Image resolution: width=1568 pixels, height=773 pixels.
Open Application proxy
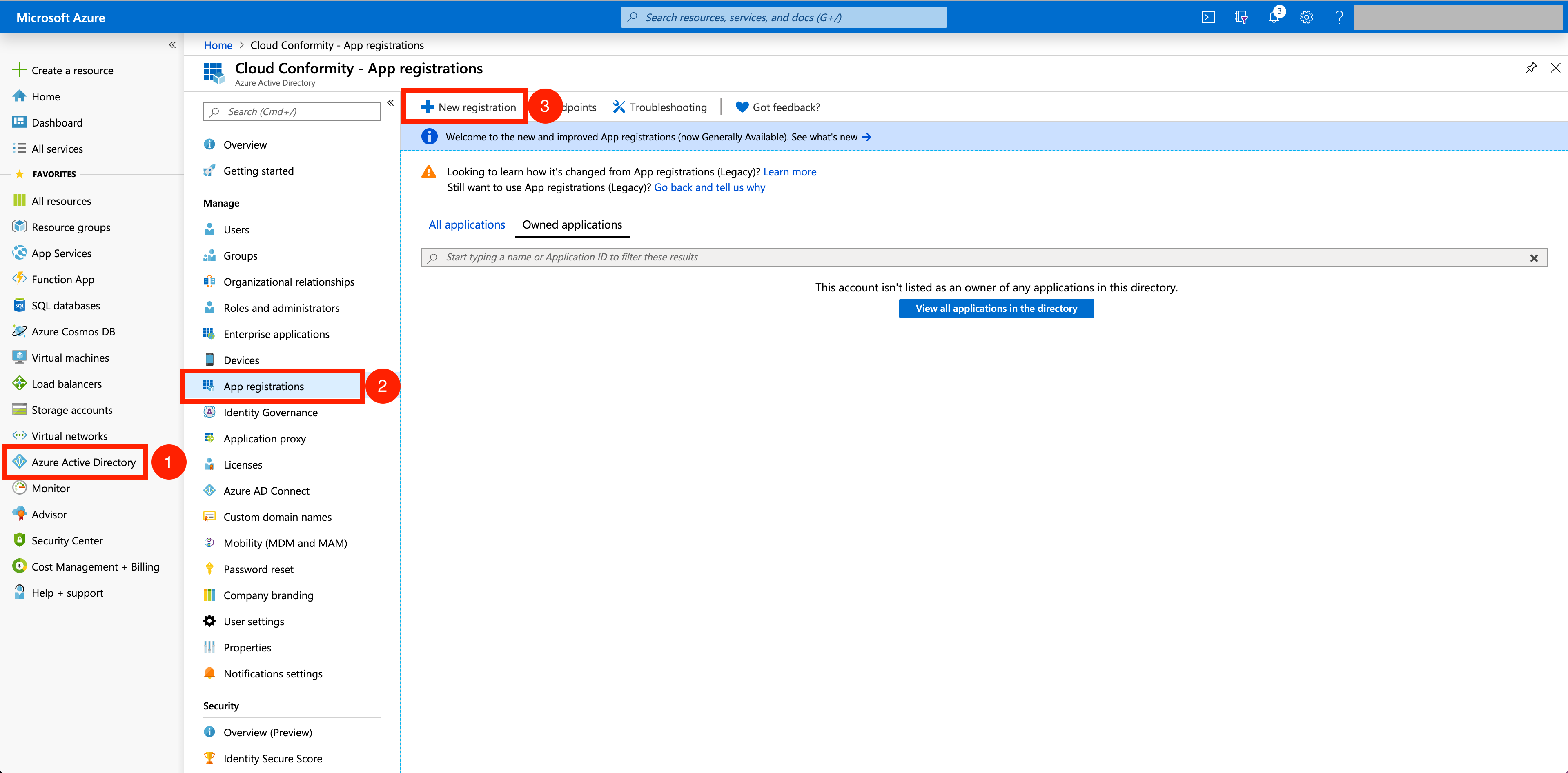255,438
